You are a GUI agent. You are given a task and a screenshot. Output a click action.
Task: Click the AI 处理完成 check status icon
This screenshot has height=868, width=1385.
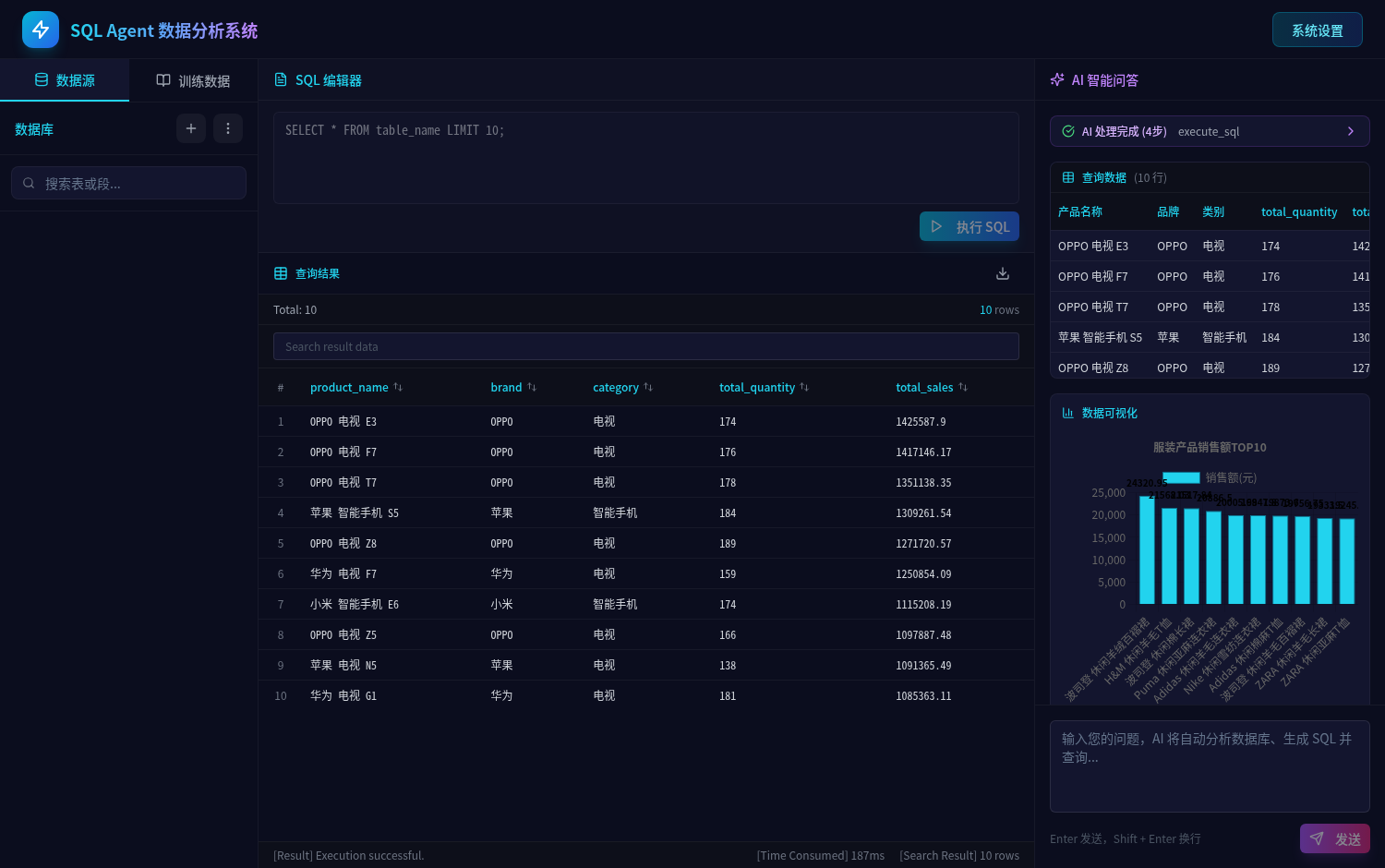[1068, 131]
